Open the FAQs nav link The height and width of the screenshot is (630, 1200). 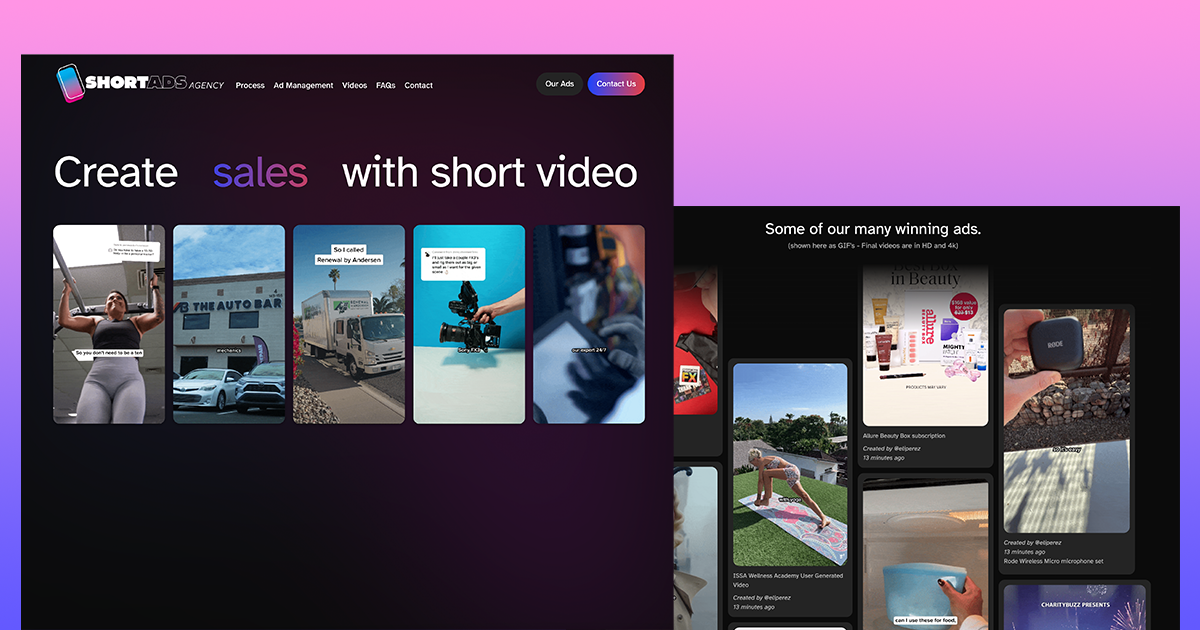[386, 85]
